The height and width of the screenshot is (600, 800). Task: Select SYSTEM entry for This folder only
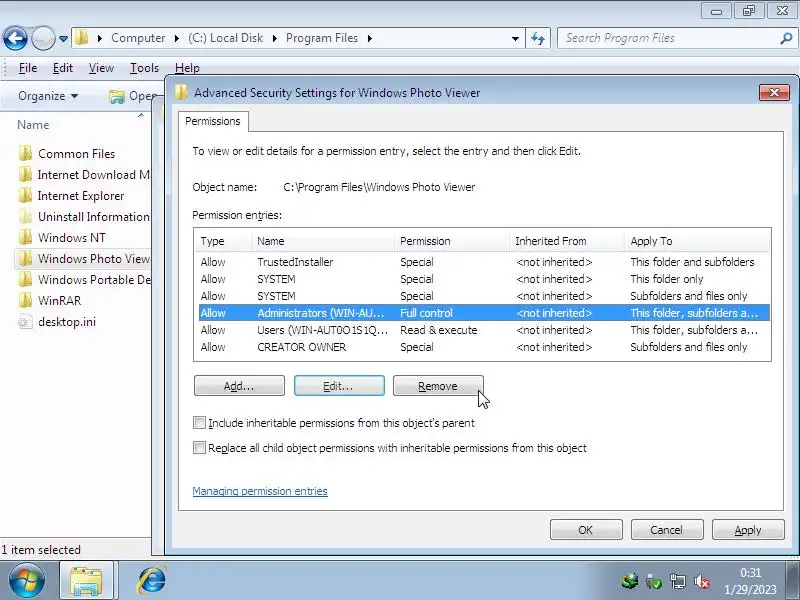[x=483, y=279]
